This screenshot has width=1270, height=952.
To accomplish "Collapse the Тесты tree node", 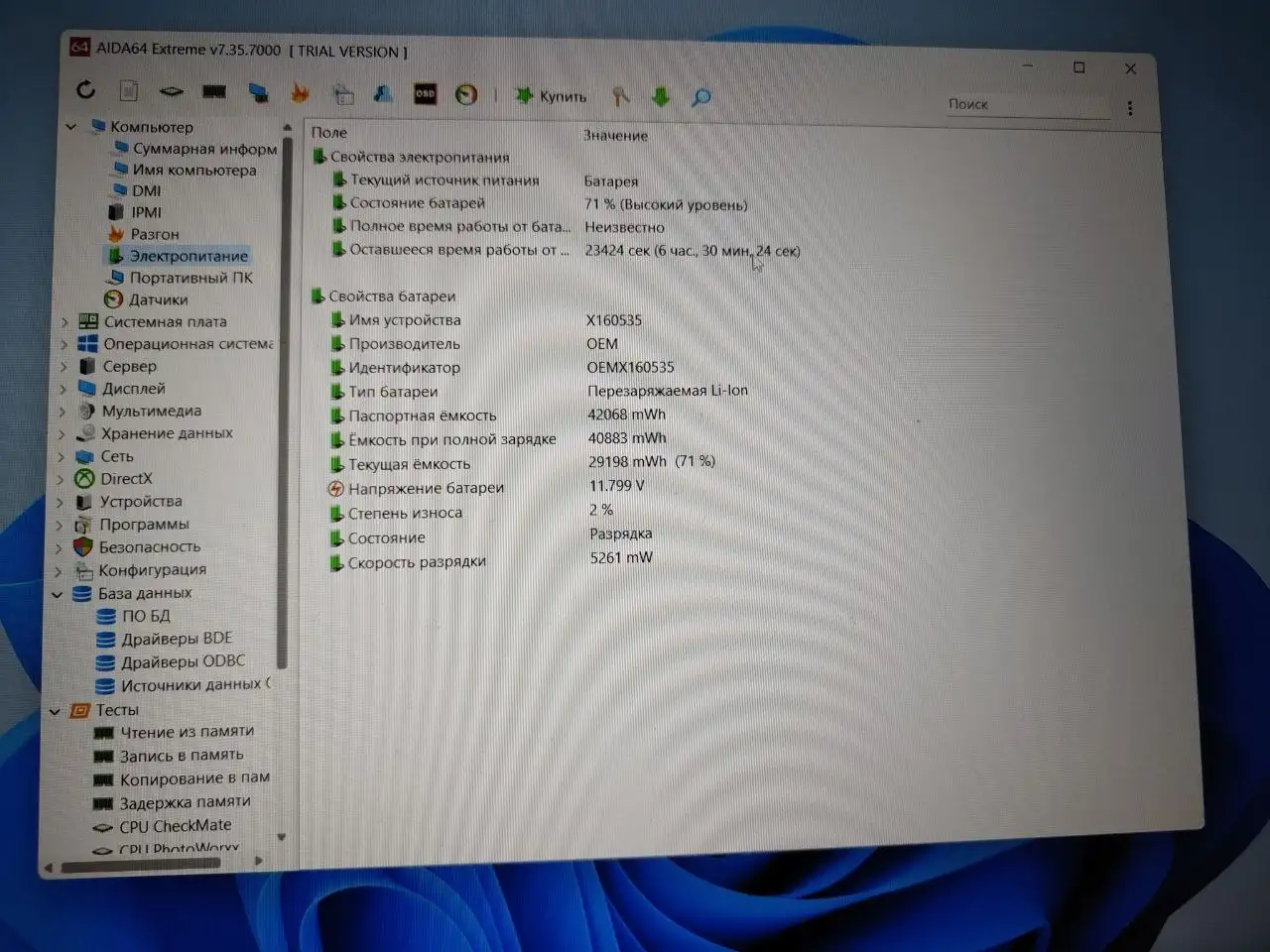I will tap(55, 710).
